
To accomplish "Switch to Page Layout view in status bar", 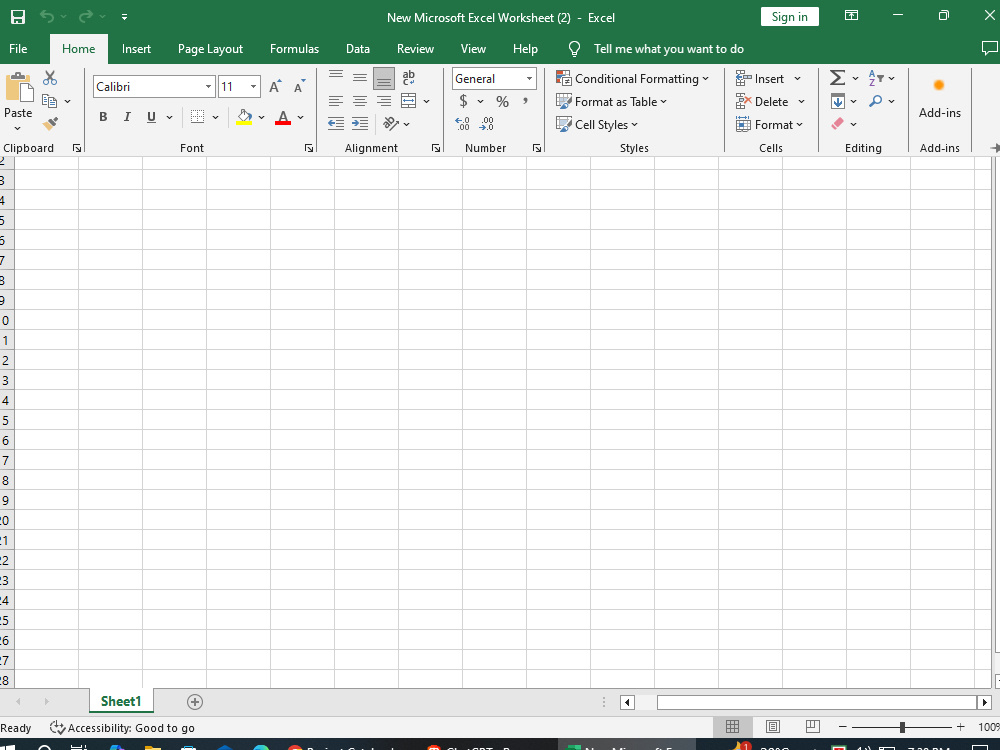I will [x=772, y=726].
